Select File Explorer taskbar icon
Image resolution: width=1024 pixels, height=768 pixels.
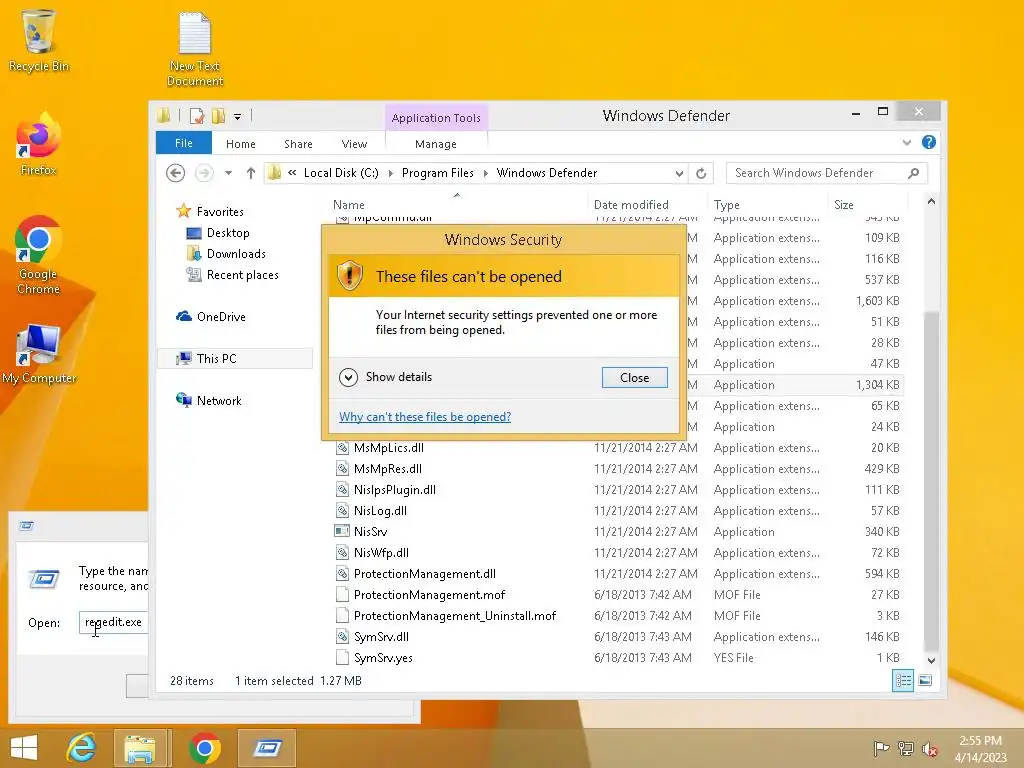141,748
